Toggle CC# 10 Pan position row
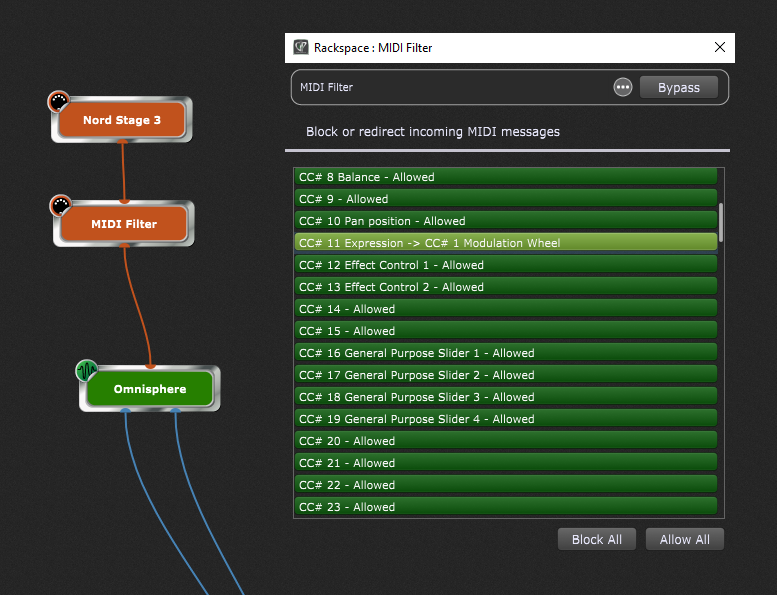Image resolution: width=777 pixels, height=595 pixels. [x=506, y=221]
